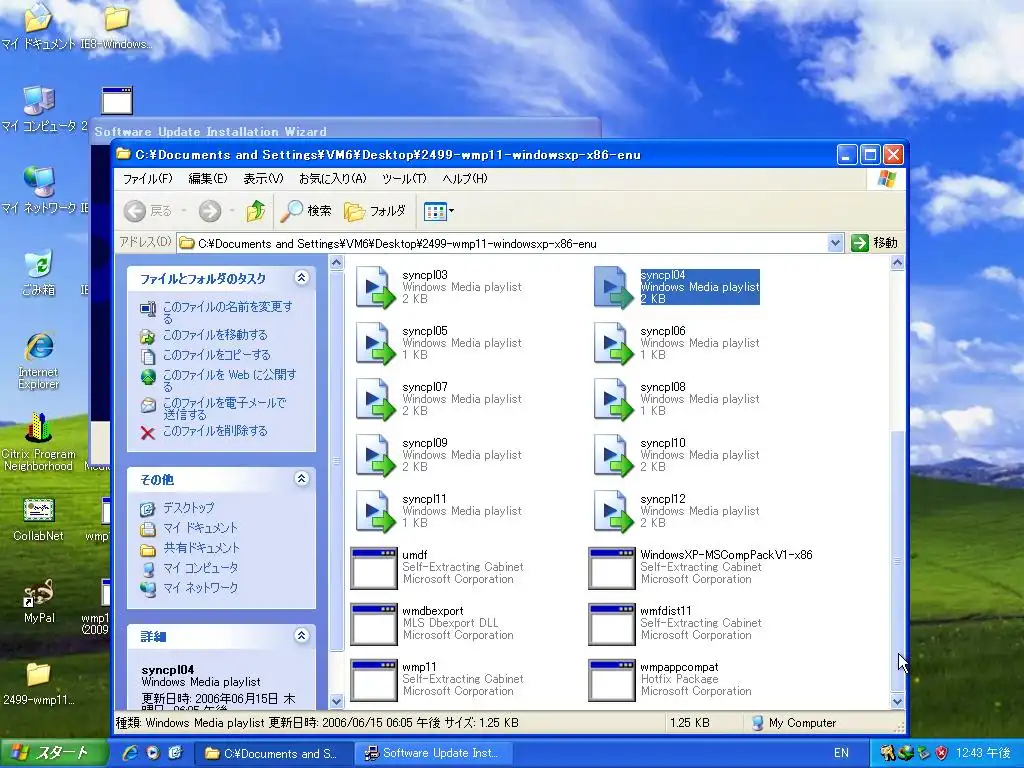Image resolution: width=1024 pixels, height=768 pixels.
Task: Click the C:¥Documents and S... taskbar button
Action: tap(274, 753)
